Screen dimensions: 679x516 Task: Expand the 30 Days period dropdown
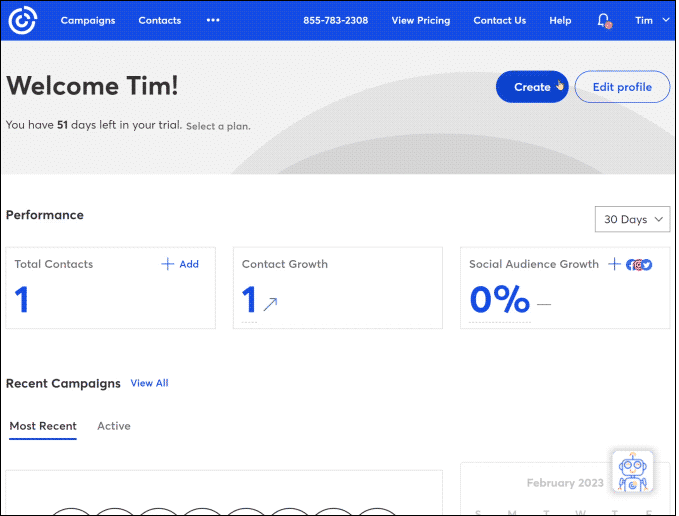[631, 219]
